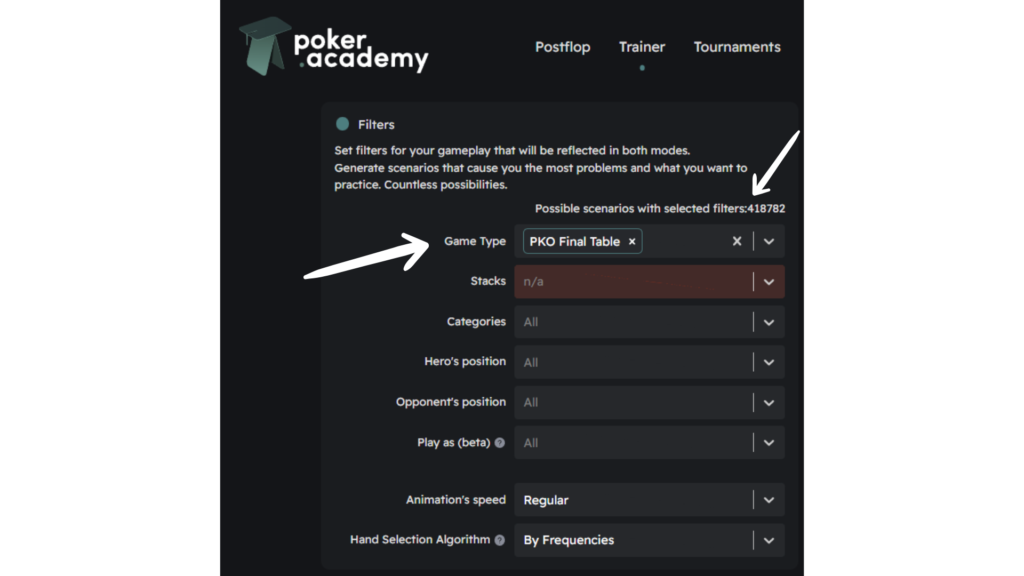Expand the Opponent's position dropdown
1024x576 pixels.
tap(769, 402)
